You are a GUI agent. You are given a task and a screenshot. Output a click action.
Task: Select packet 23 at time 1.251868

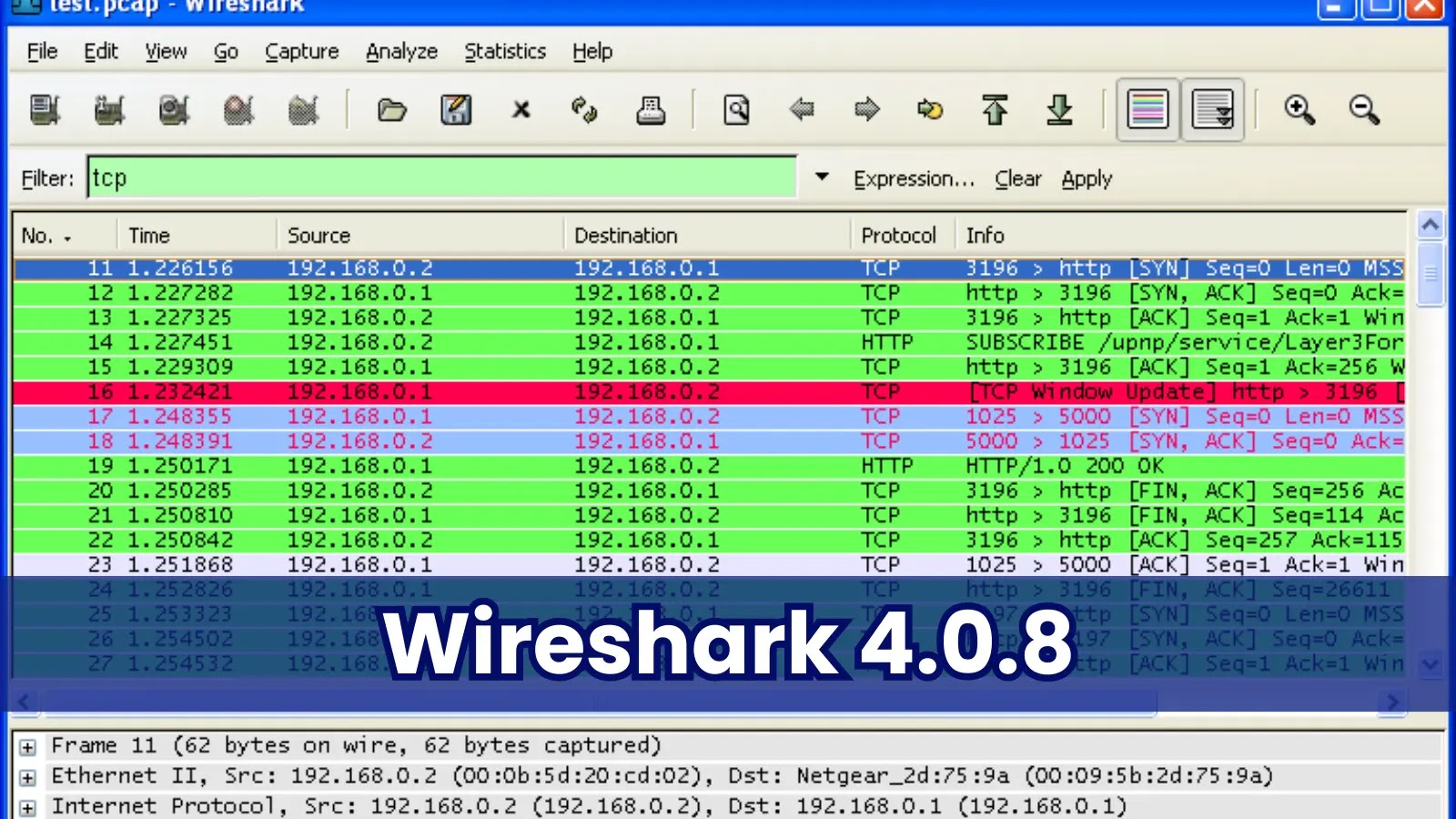click(710, 564)
